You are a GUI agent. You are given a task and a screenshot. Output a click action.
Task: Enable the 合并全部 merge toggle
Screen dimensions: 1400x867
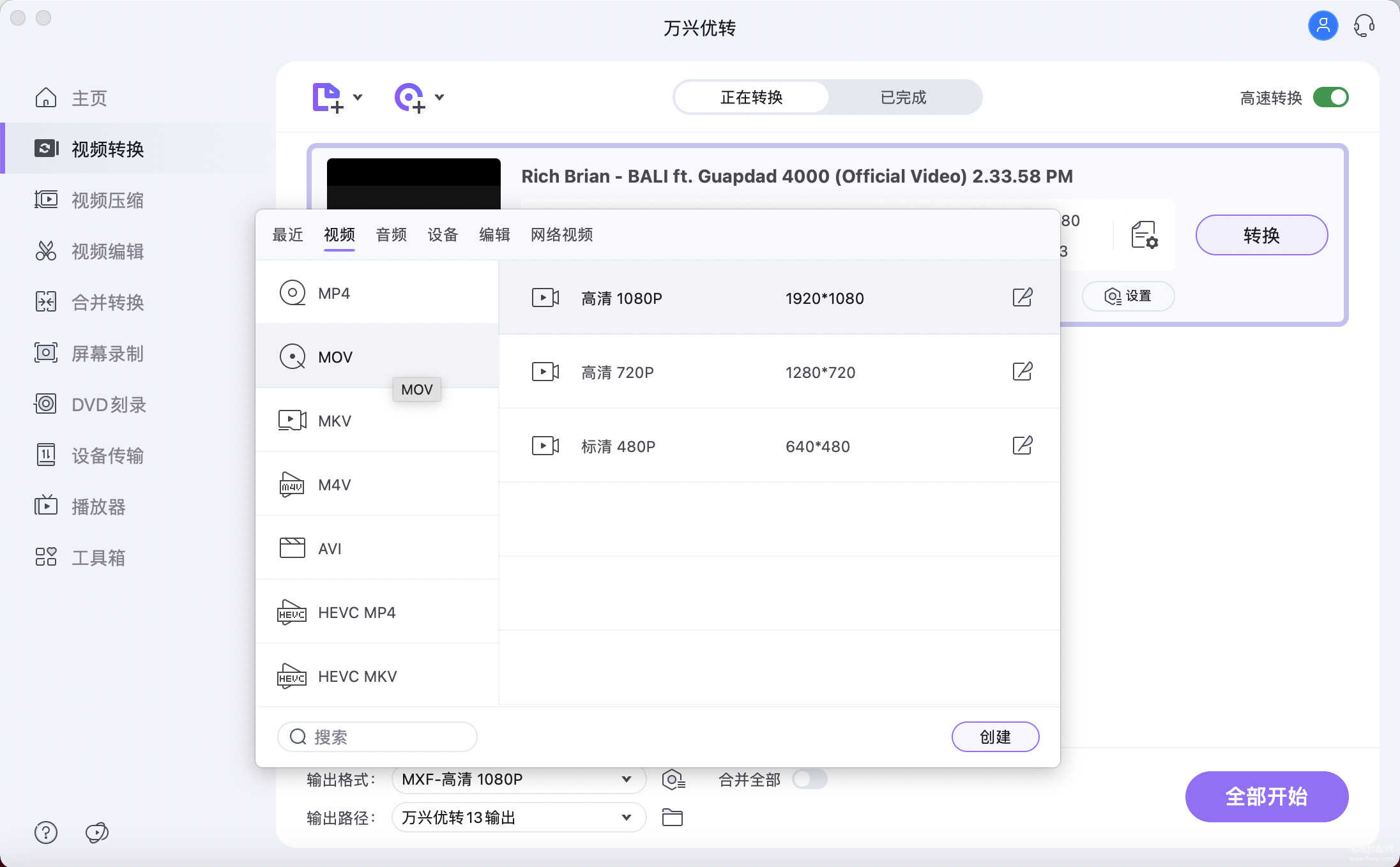809,779
